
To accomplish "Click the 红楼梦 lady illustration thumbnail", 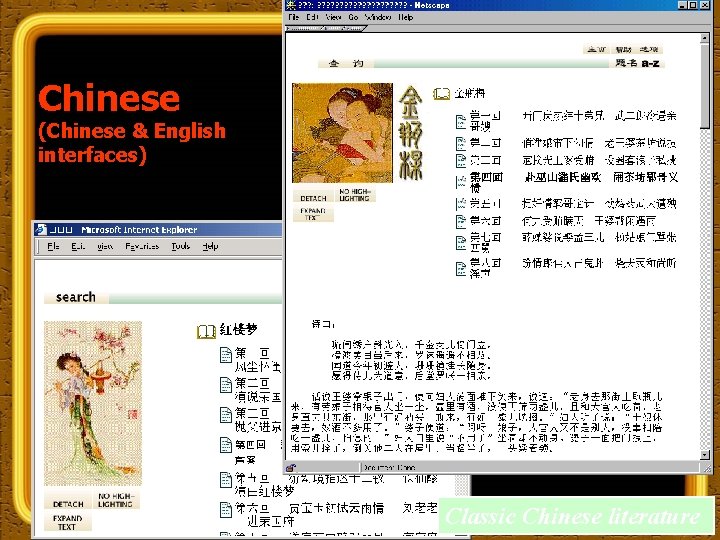I will (93, 403).
